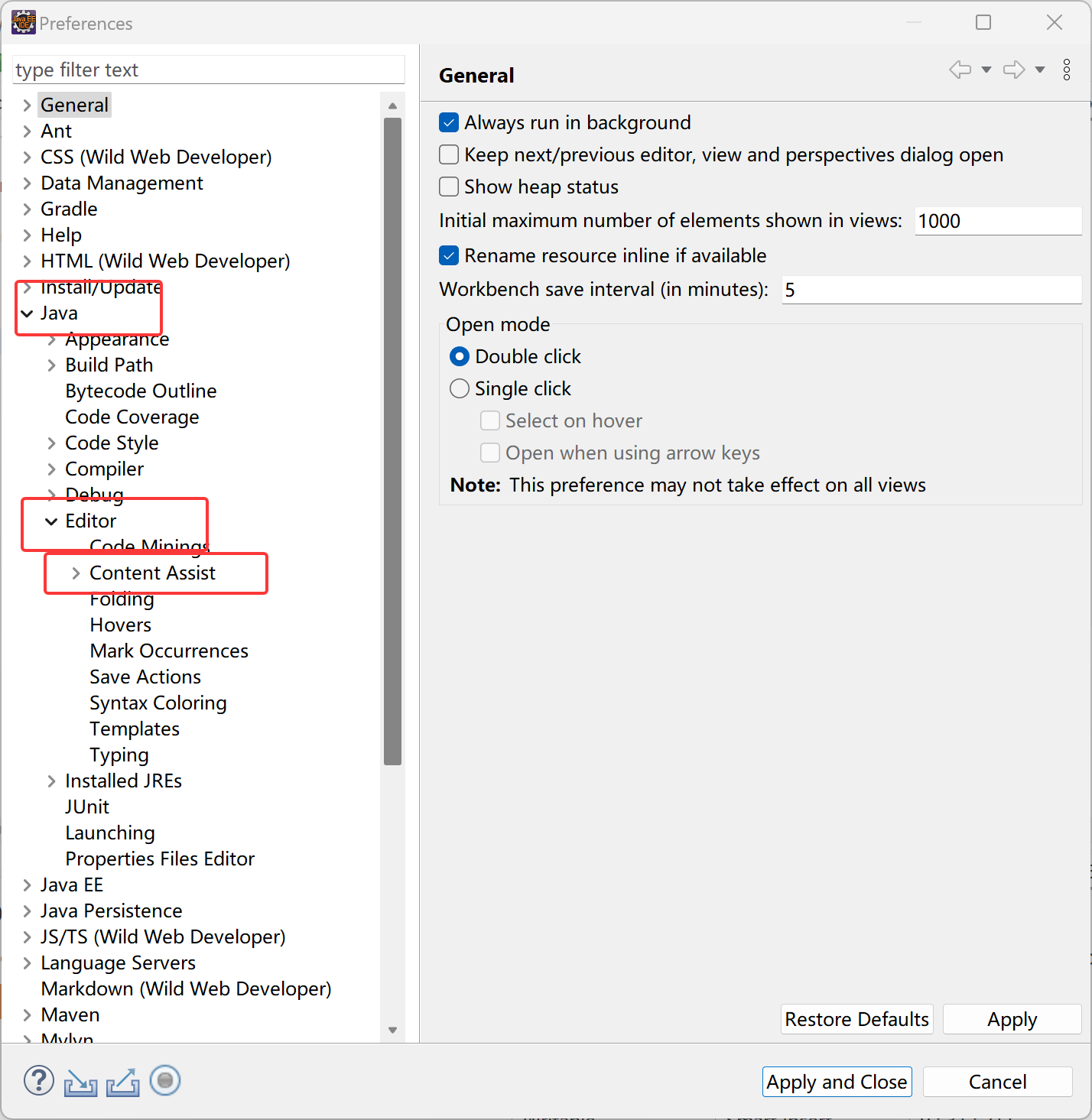Focus the type filter text field
Viewport: 1092px width, 1120px height.
coord(209,70)
